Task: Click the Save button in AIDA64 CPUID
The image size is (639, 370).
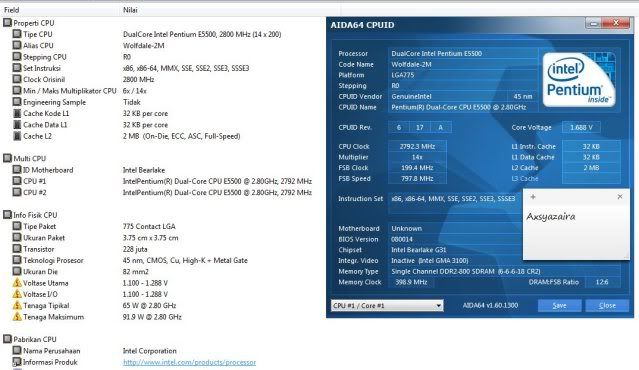Action: click(x=559, y=306)
